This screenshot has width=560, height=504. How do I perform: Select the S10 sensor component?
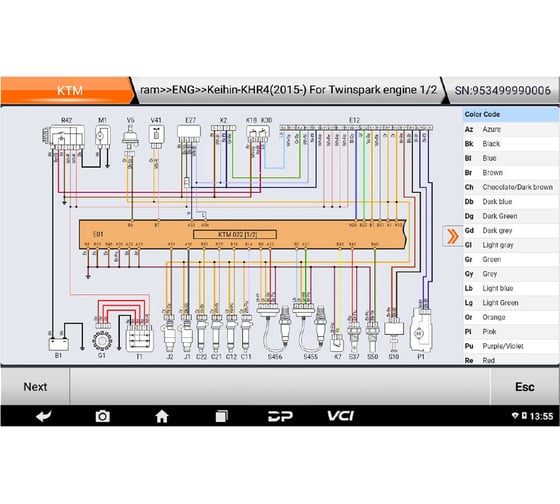click(x=394, y=335)
